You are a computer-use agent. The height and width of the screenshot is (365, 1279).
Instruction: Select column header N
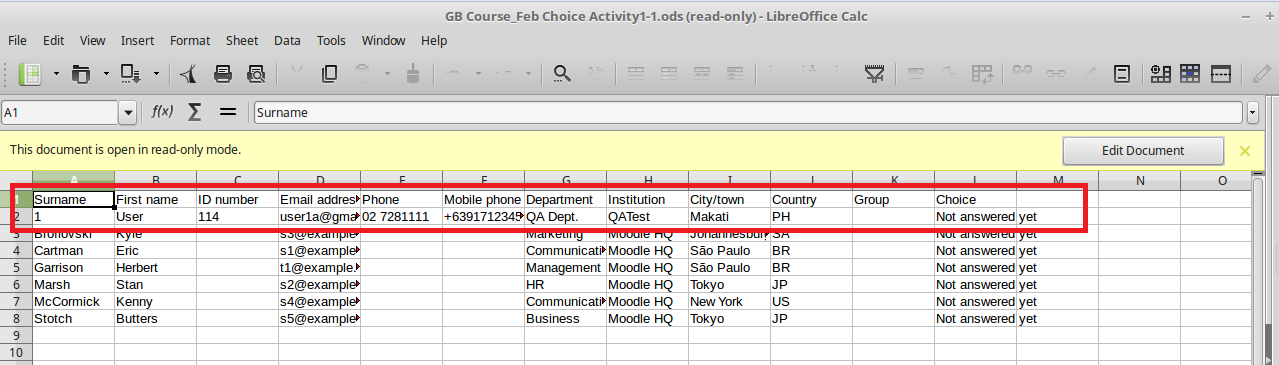pyautogui.click(x=1139, y=181)
